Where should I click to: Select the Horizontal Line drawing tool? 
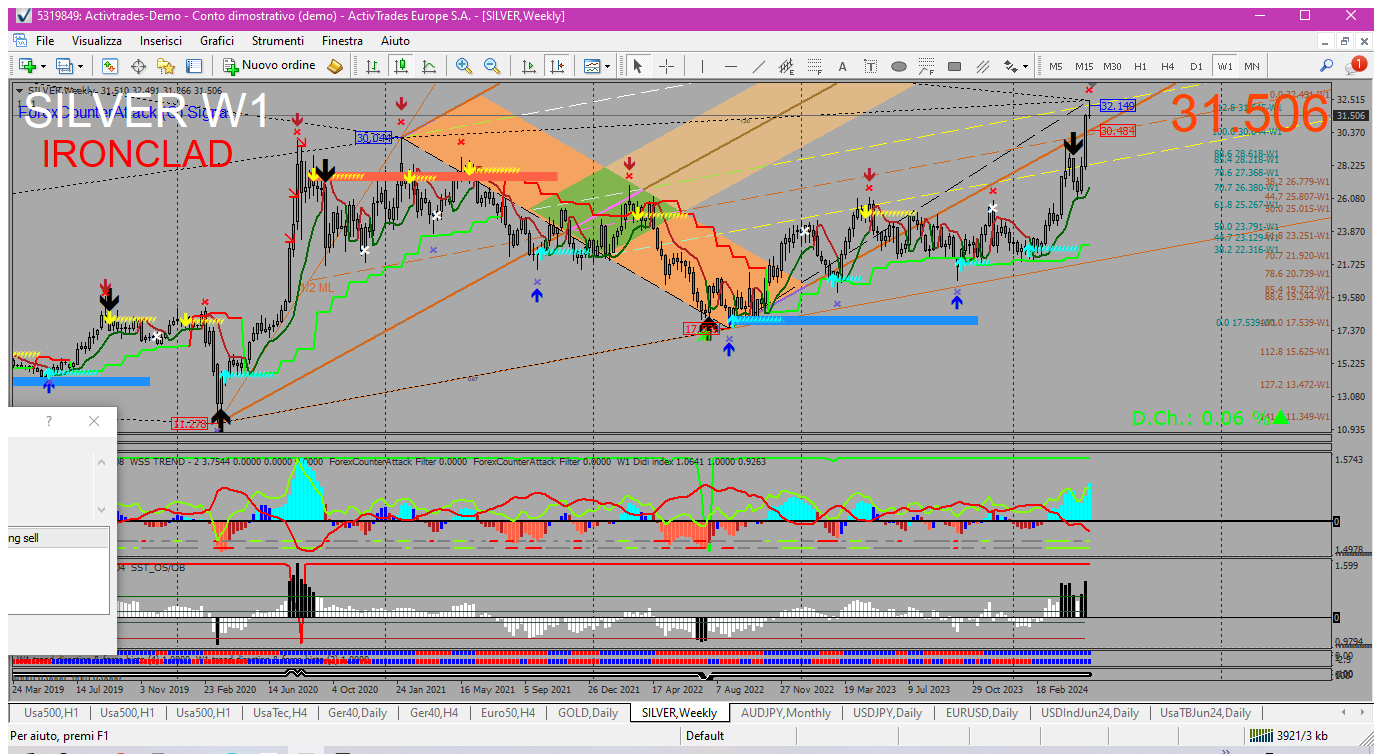tap(731, 66)
